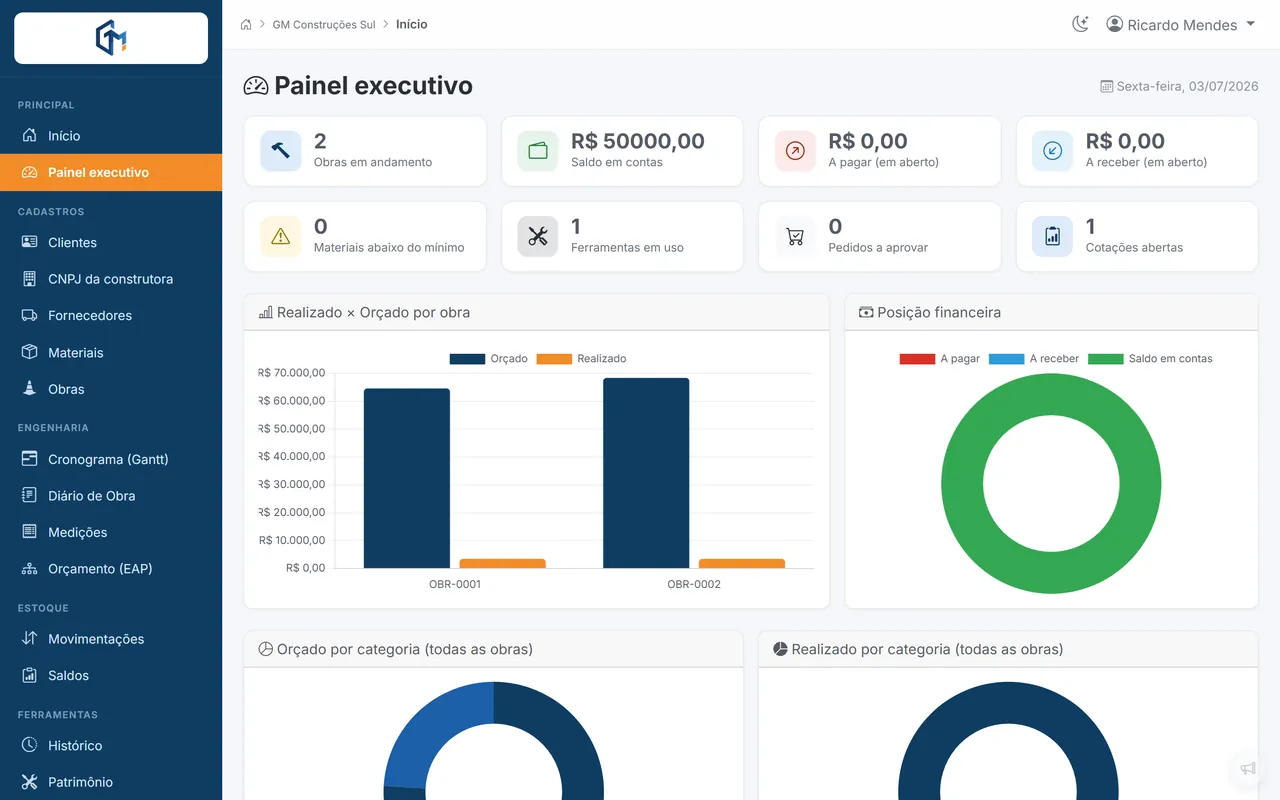The width and height of the screenshot is (1280, 800).
Task: Click the box icon for Materiais
Action: pyautogui.click(x=29, y=352)
